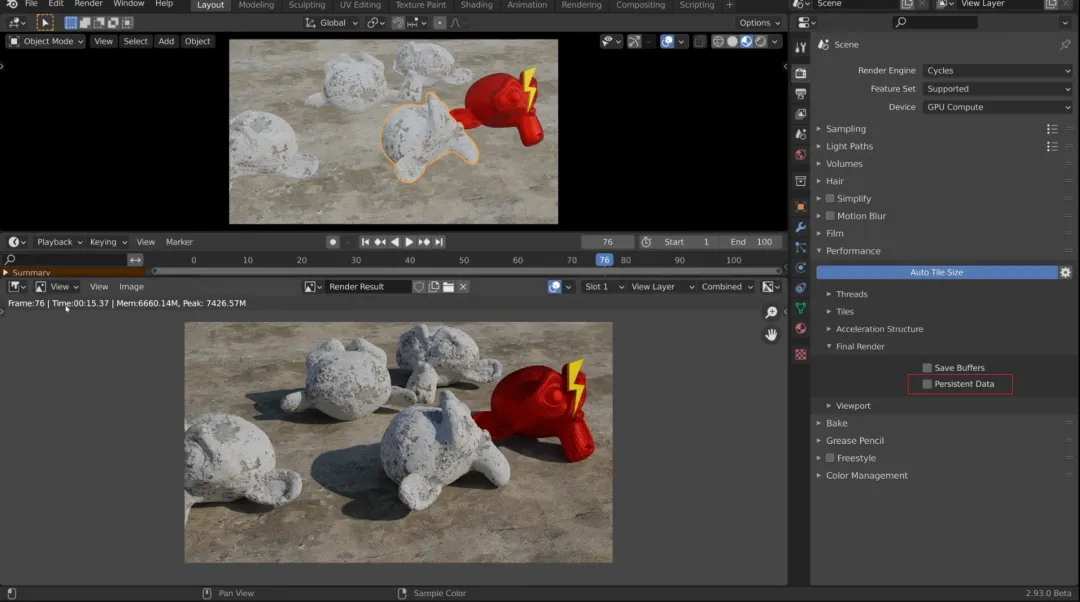
Task: Toggle viewport gizmos button
Action: [x=634, y=41]
